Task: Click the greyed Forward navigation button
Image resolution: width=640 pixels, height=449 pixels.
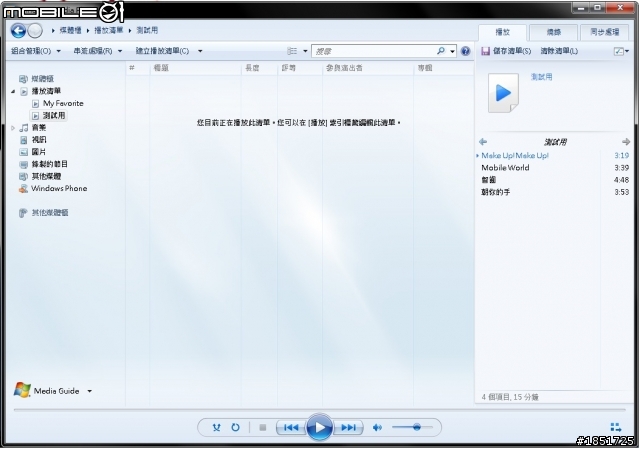Action: (35, 30)
